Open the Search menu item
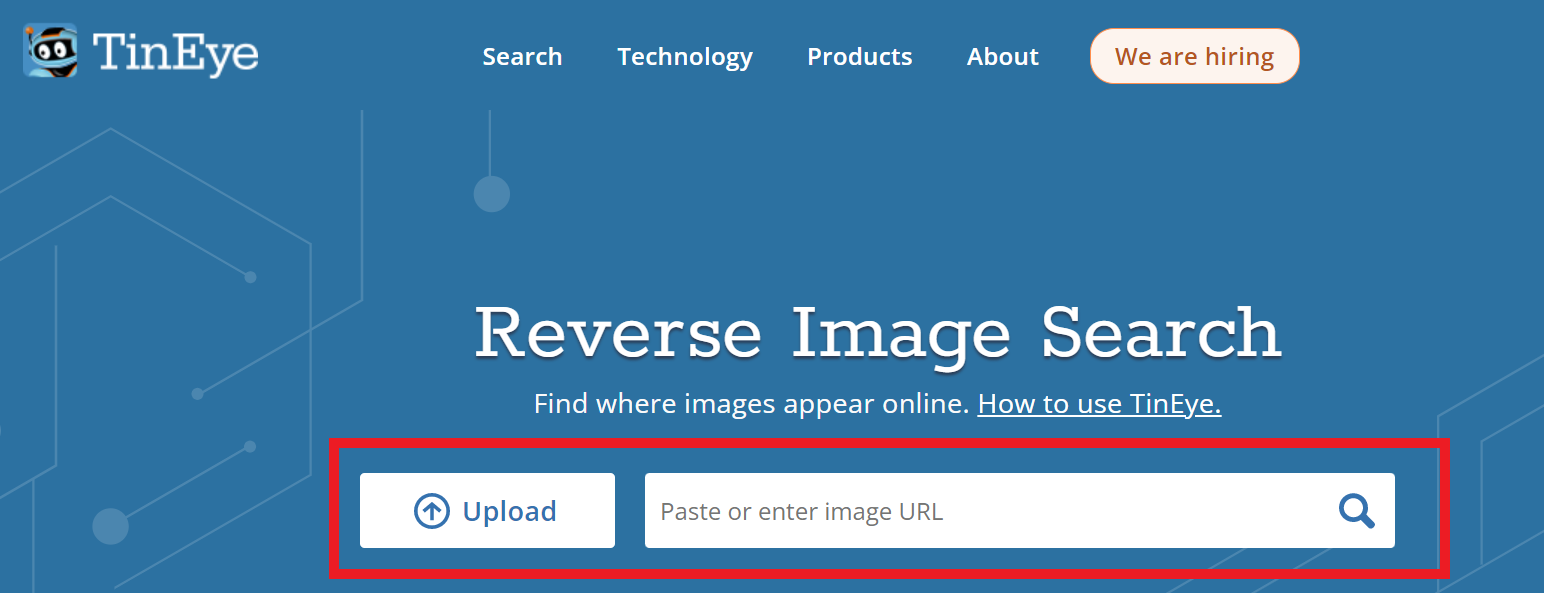 click(522, 57)
